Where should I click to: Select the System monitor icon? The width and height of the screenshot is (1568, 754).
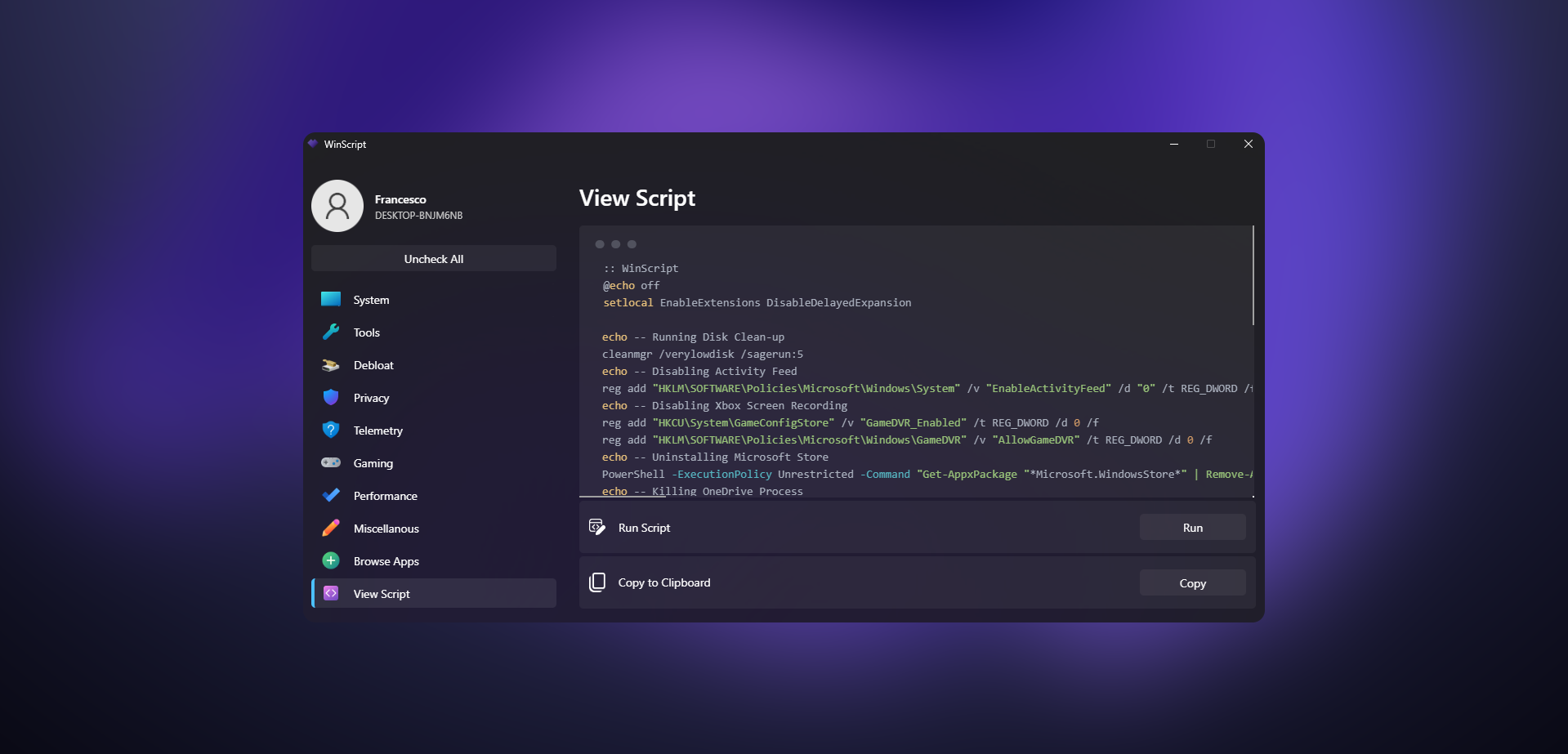(330, 299)
